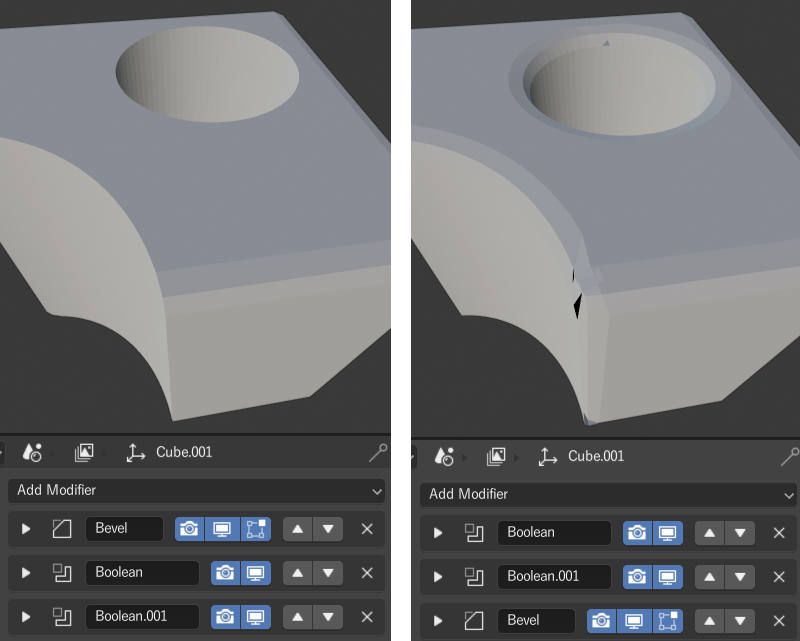Image resolution: width=800 pixels, height=641 pixels.
Task: Remove Boolean.001 modifier in left panel
Action: (x=367, y=617)
